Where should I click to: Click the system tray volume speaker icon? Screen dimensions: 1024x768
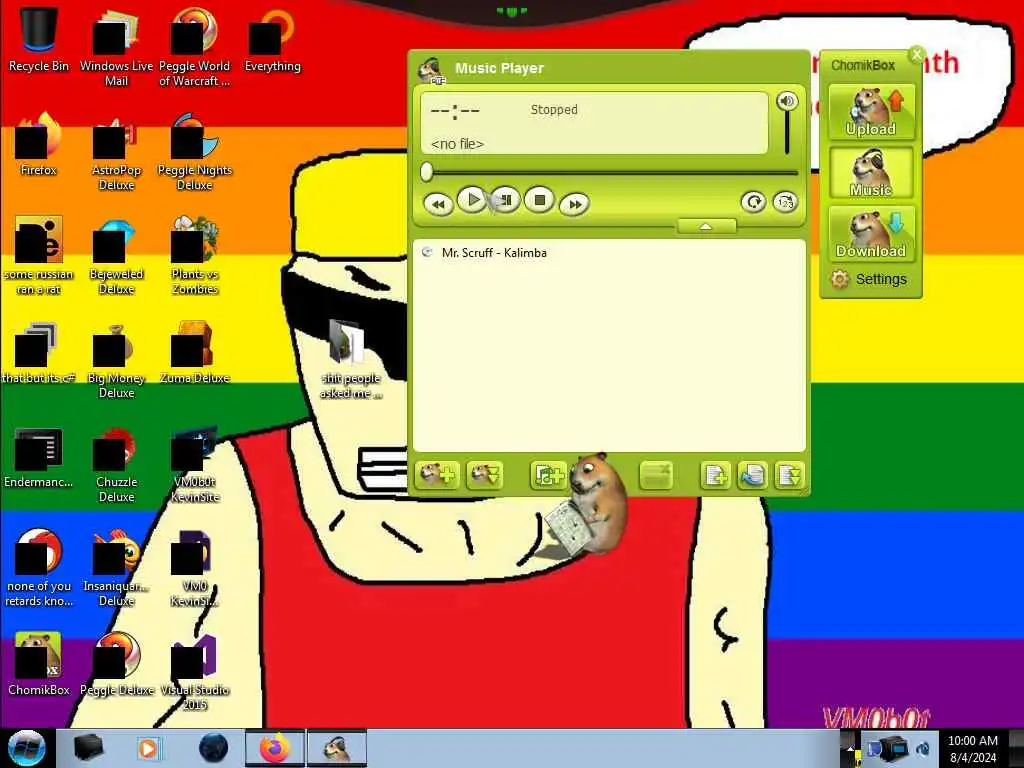pyautogui.click(x=923, y=748)
